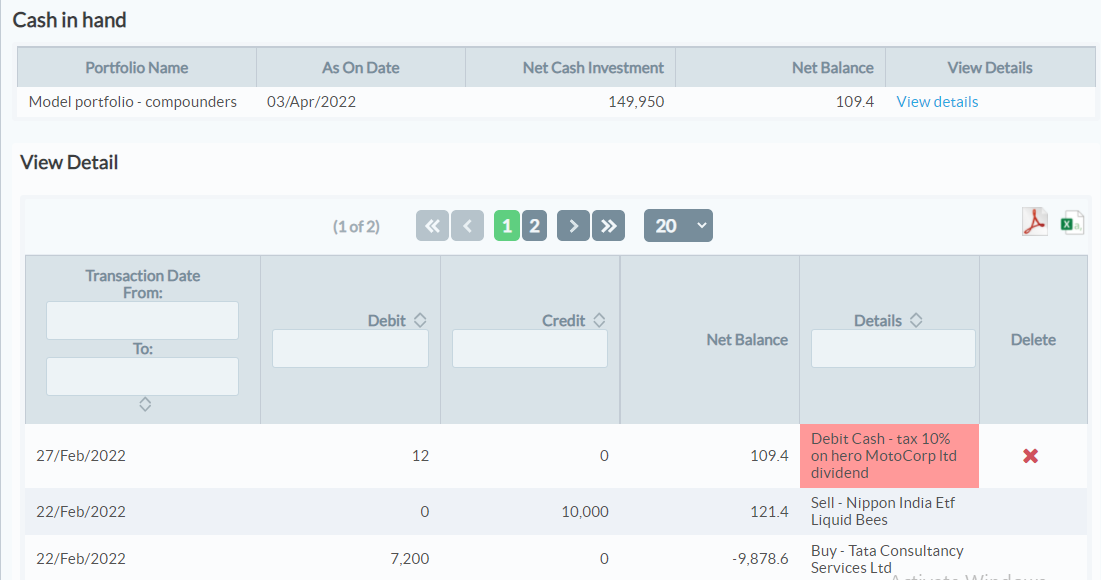This screenshot has height=580, width=1101.
Task: Go to the previous page
Action: pyautogui.click(x=468, y=226)
